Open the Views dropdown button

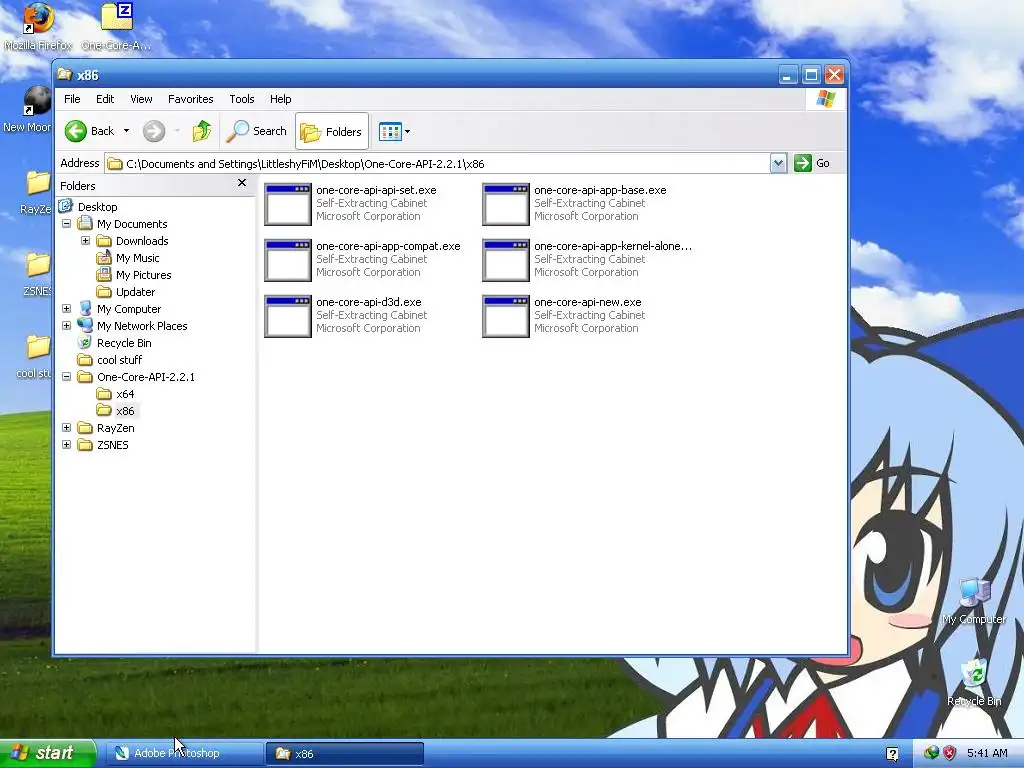tap(394, 131)
